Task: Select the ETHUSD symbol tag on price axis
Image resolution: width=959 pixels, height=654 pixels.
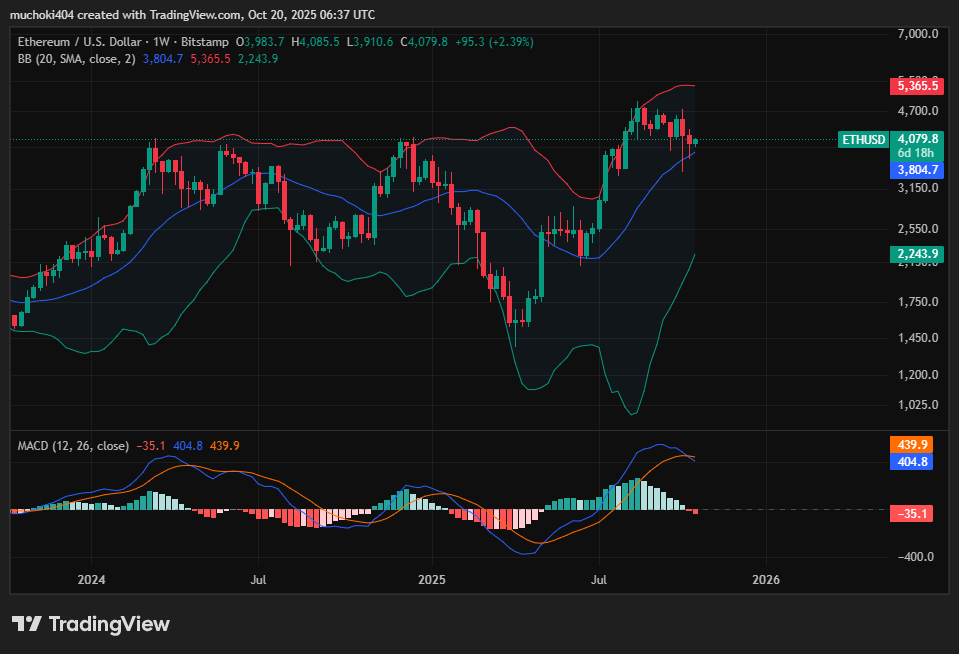Action: pos(864,139)
